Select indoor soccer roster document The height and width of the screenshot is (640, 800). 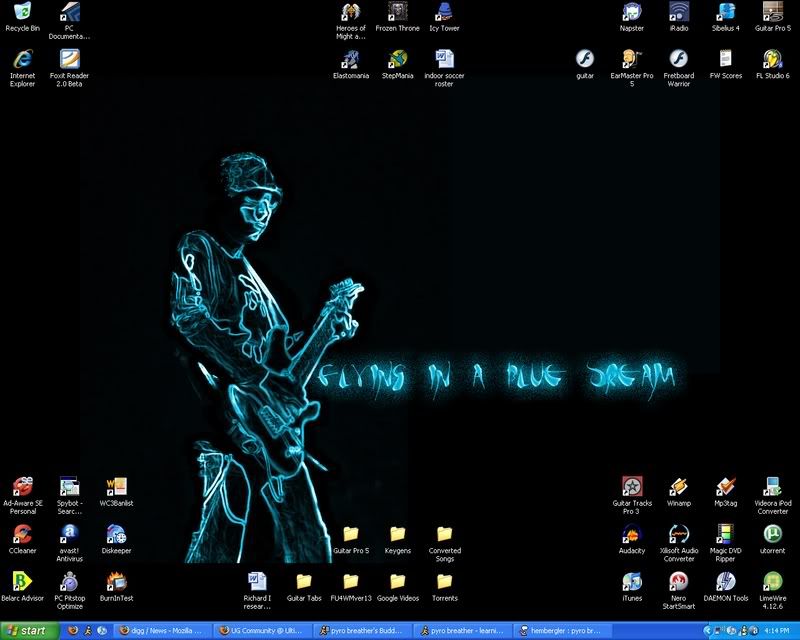(444, 59)
